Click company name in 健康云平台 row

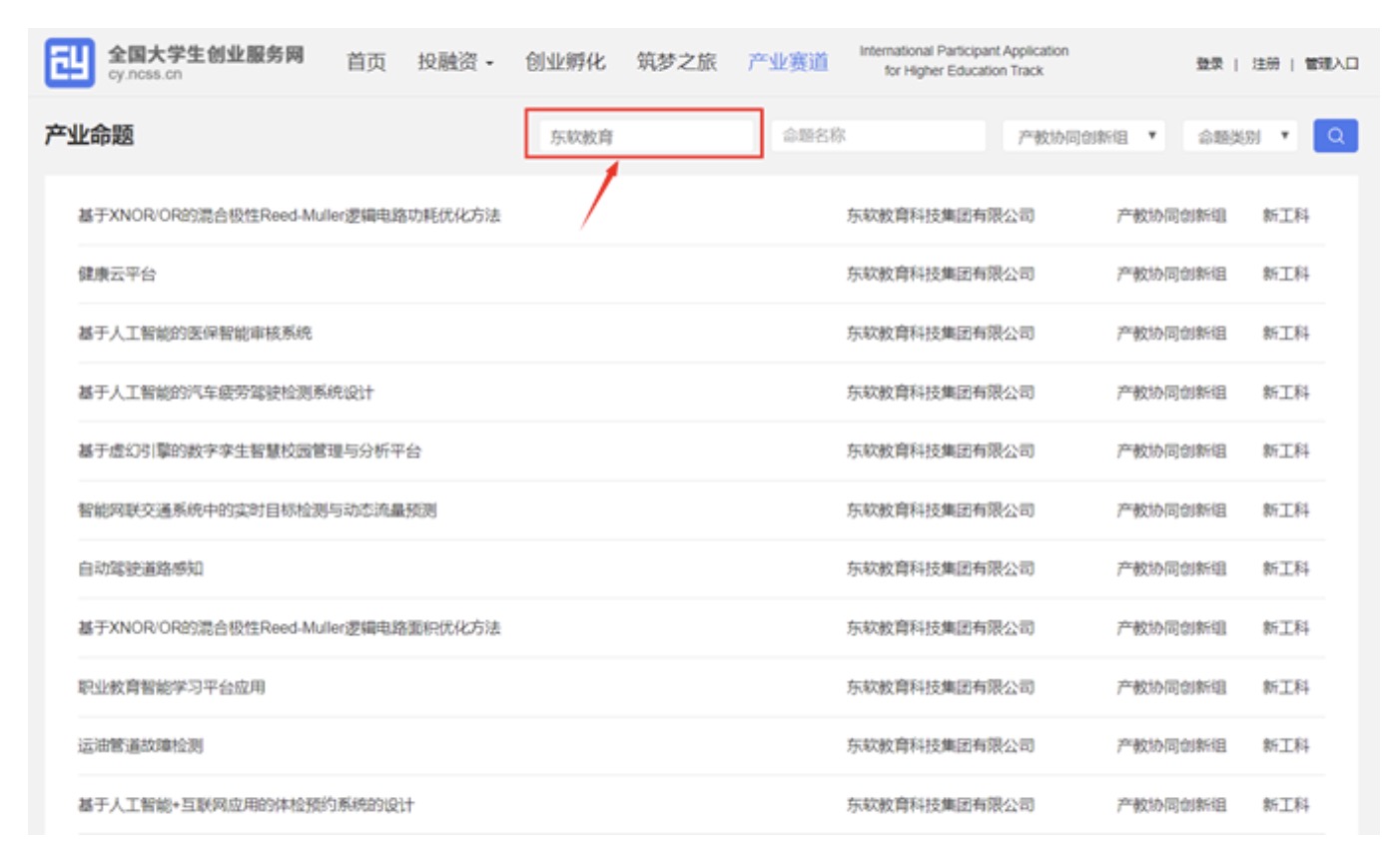(941, 274)
